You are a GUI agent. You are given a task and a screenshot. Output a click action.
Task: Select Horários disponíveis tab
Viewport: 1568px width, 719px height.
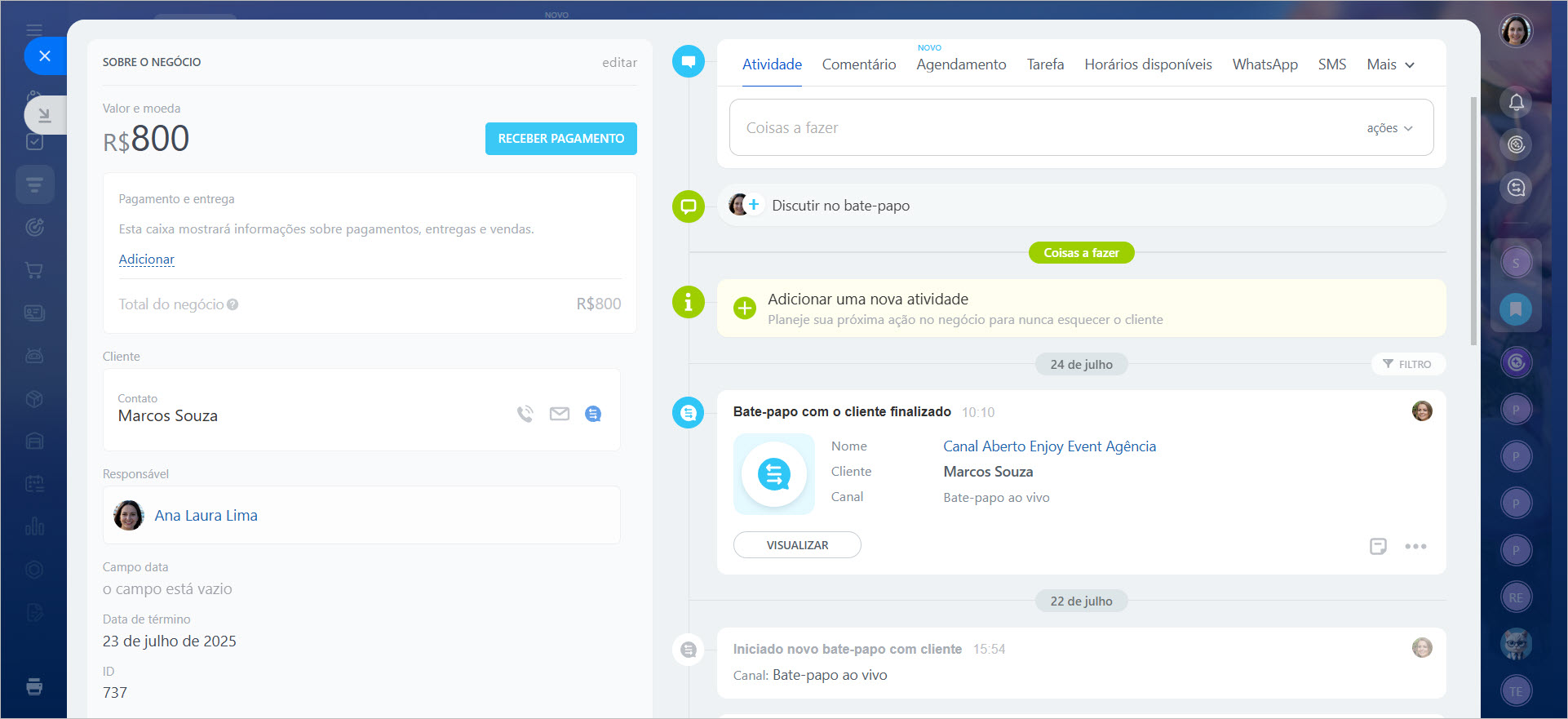(1148, 64)
